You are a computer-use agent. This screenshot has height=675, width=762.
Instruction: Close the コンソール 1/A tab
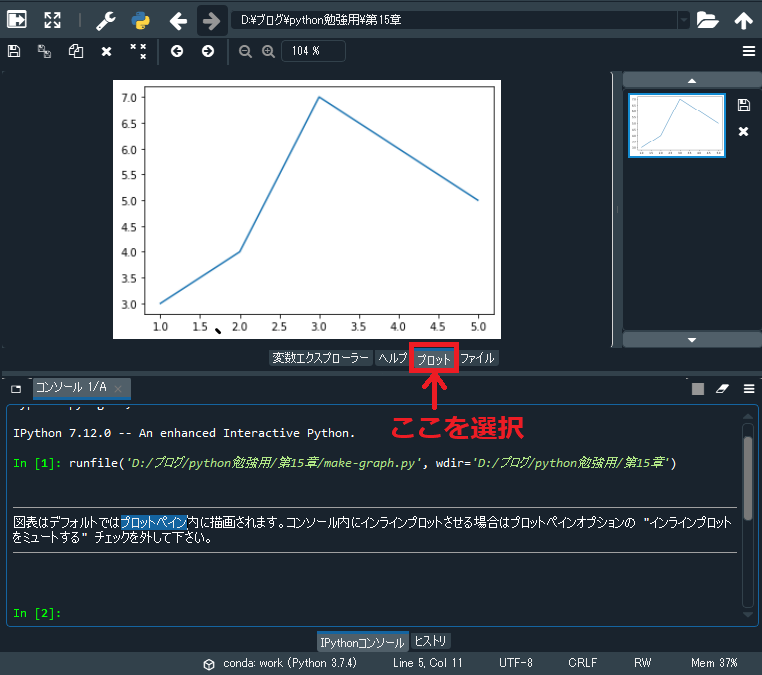click(118, 388)
